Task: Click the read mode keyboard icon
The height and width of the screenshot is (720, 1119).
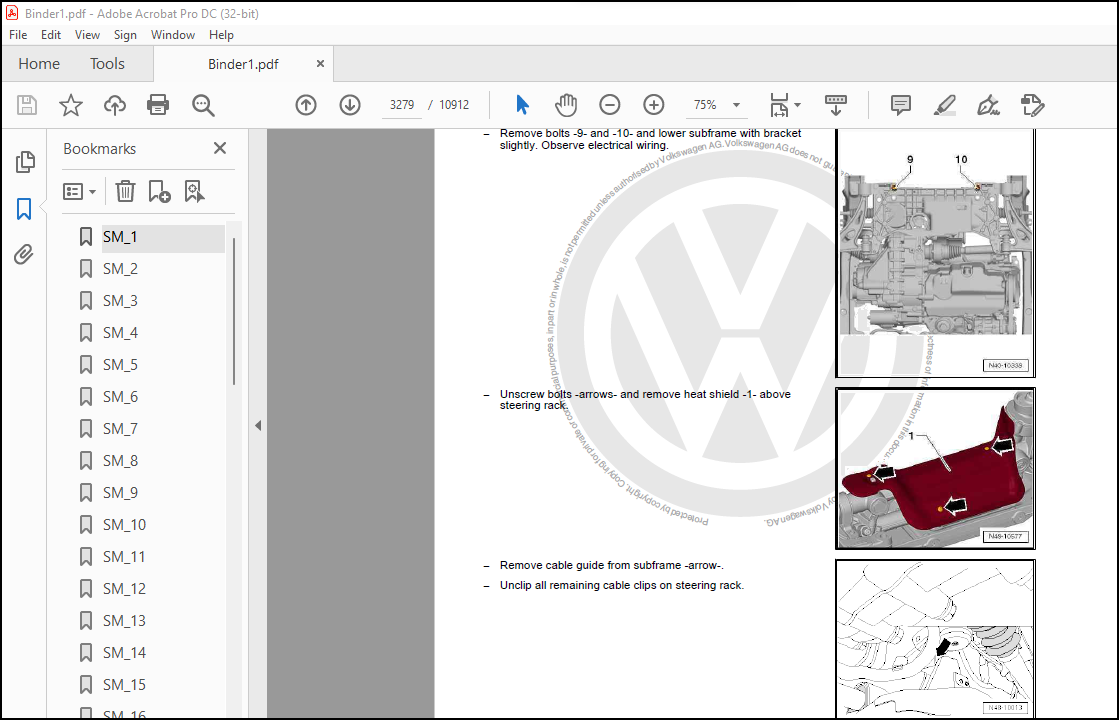Action: click(x=836, y=105)
